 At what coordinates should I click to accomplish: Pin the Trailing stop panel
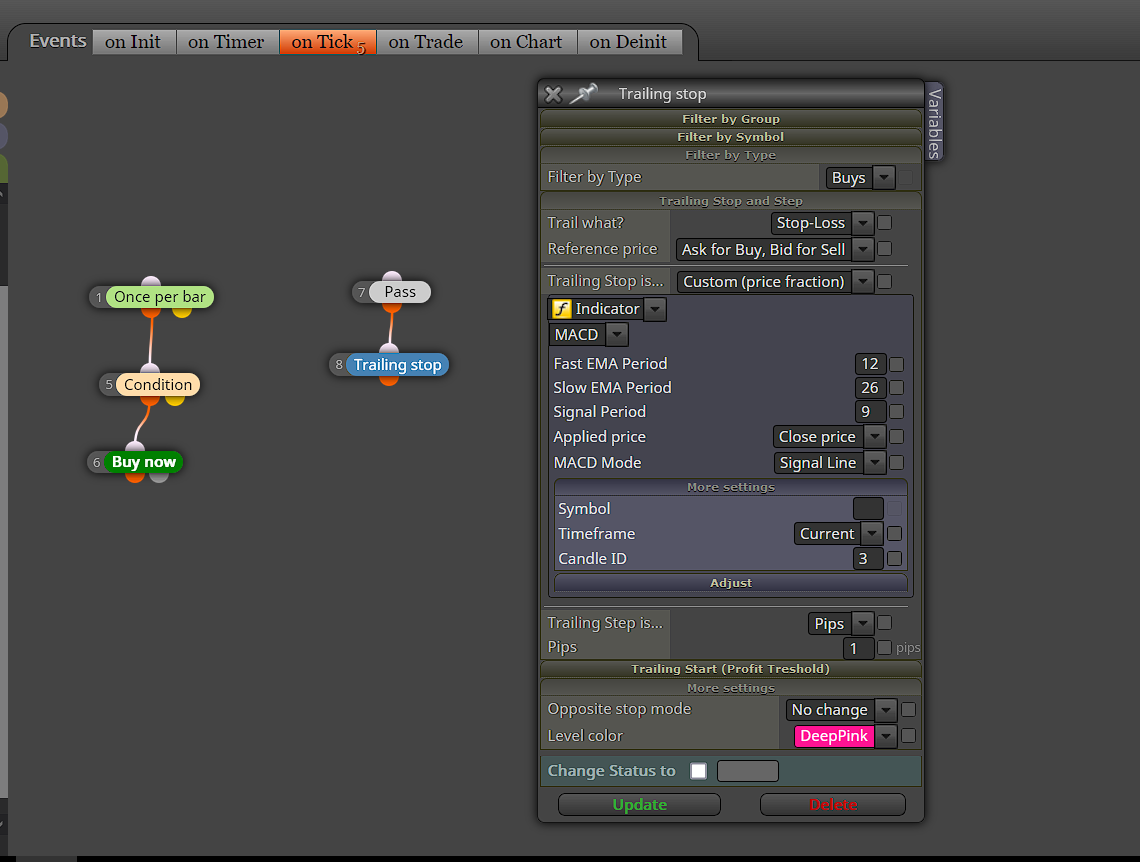pos(583,93)
